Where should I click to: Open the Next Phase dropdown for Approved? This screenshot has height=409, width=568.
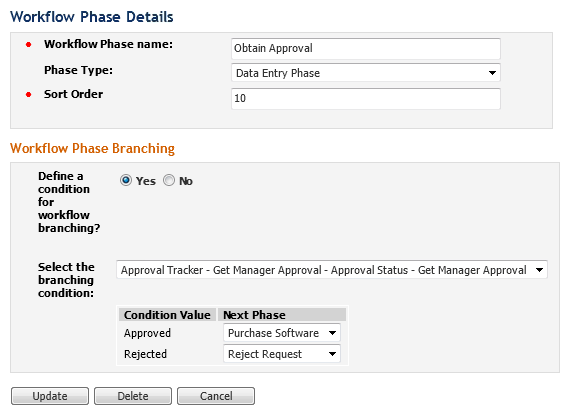click(282, 333)
